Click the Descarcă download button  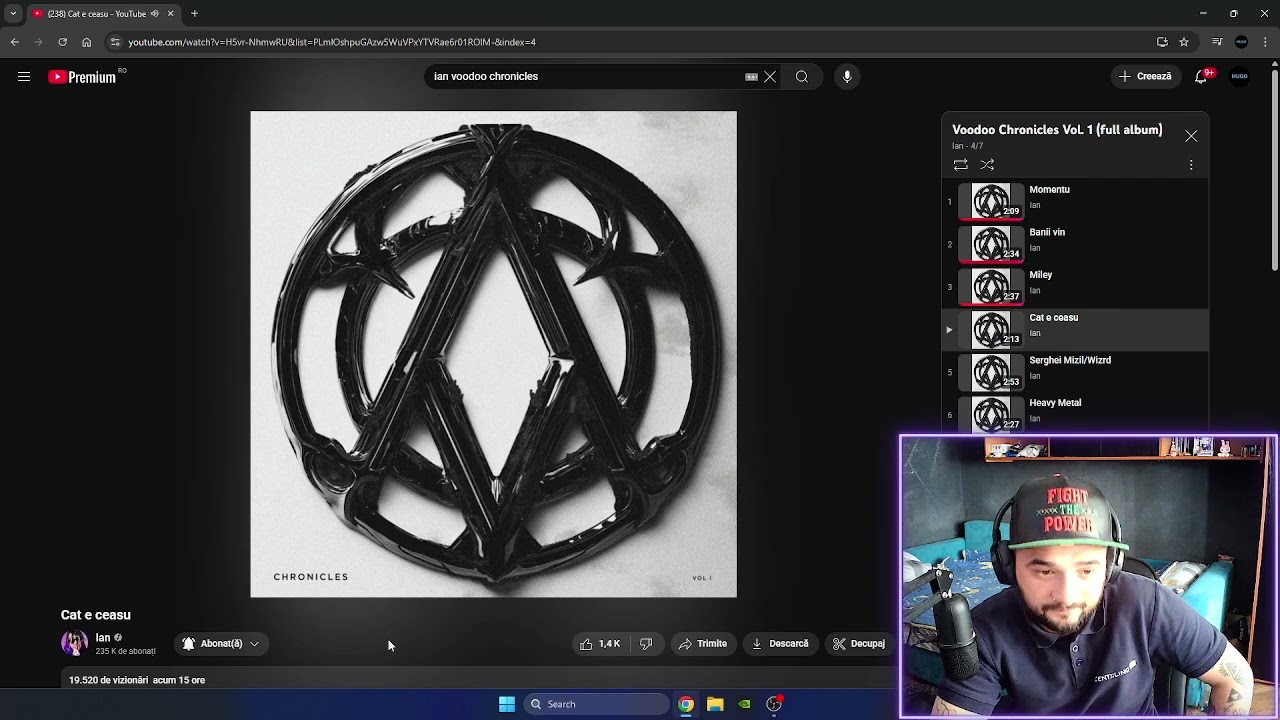coord(780,644)
